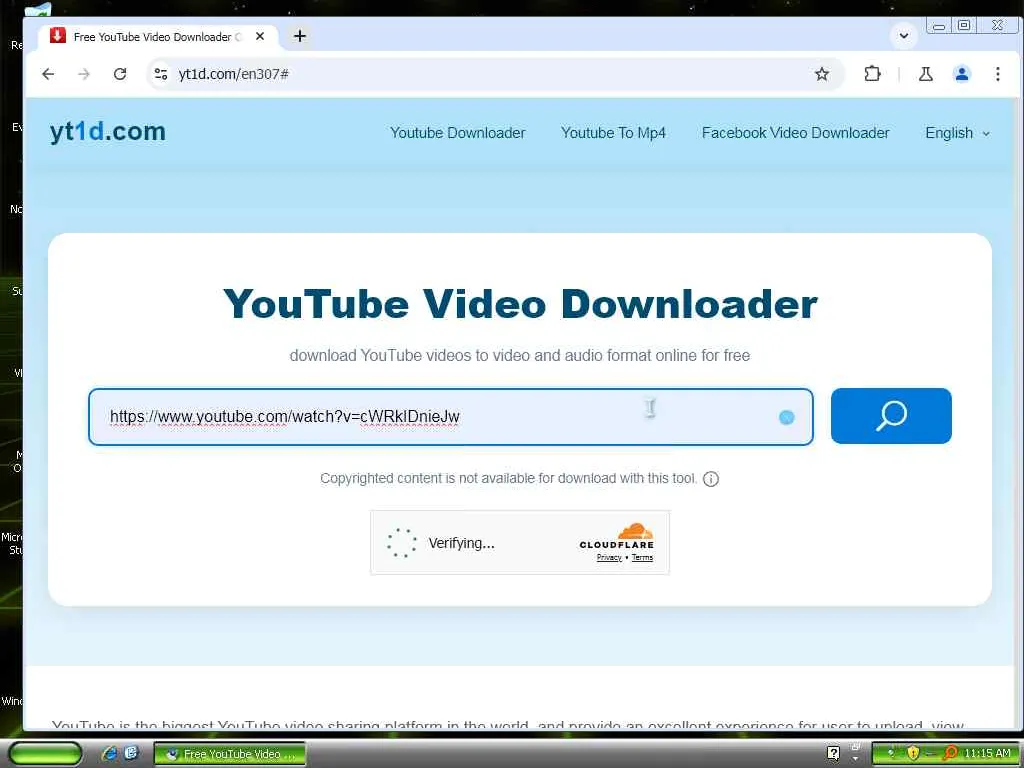Launch Internet Explorer from quick launch
This screenshot has width=1024, height=768.
click(110, 753)
